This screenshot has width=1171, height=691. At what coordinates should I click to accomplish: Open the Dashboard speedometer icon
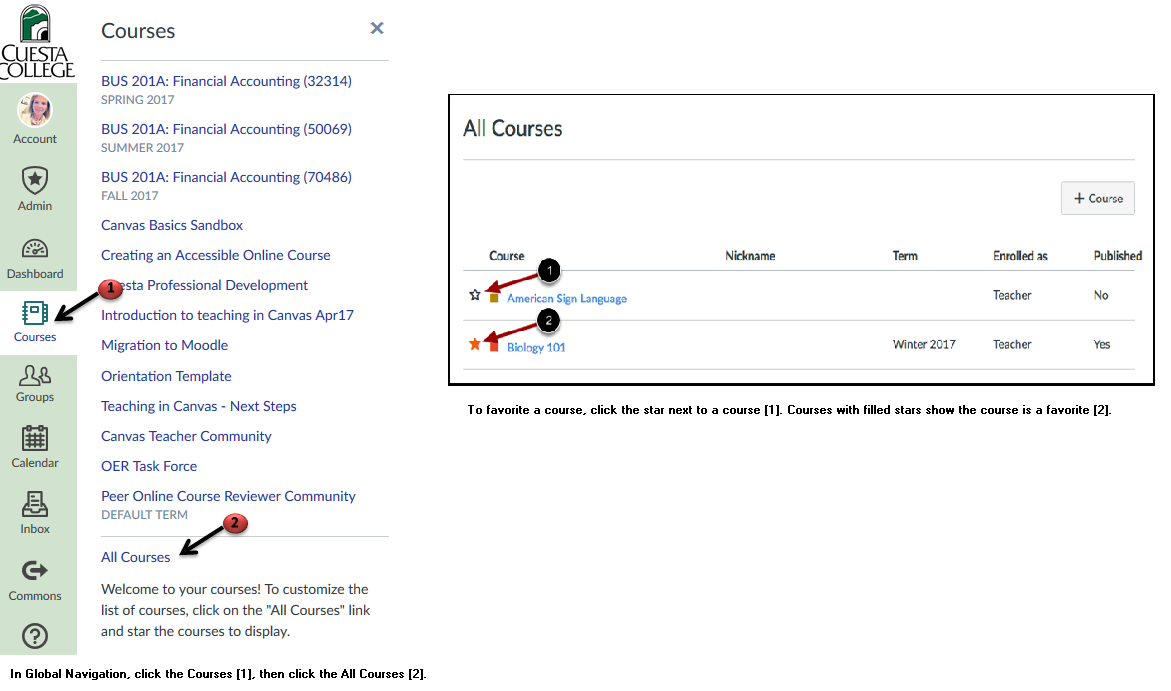[x=35, y=248]
